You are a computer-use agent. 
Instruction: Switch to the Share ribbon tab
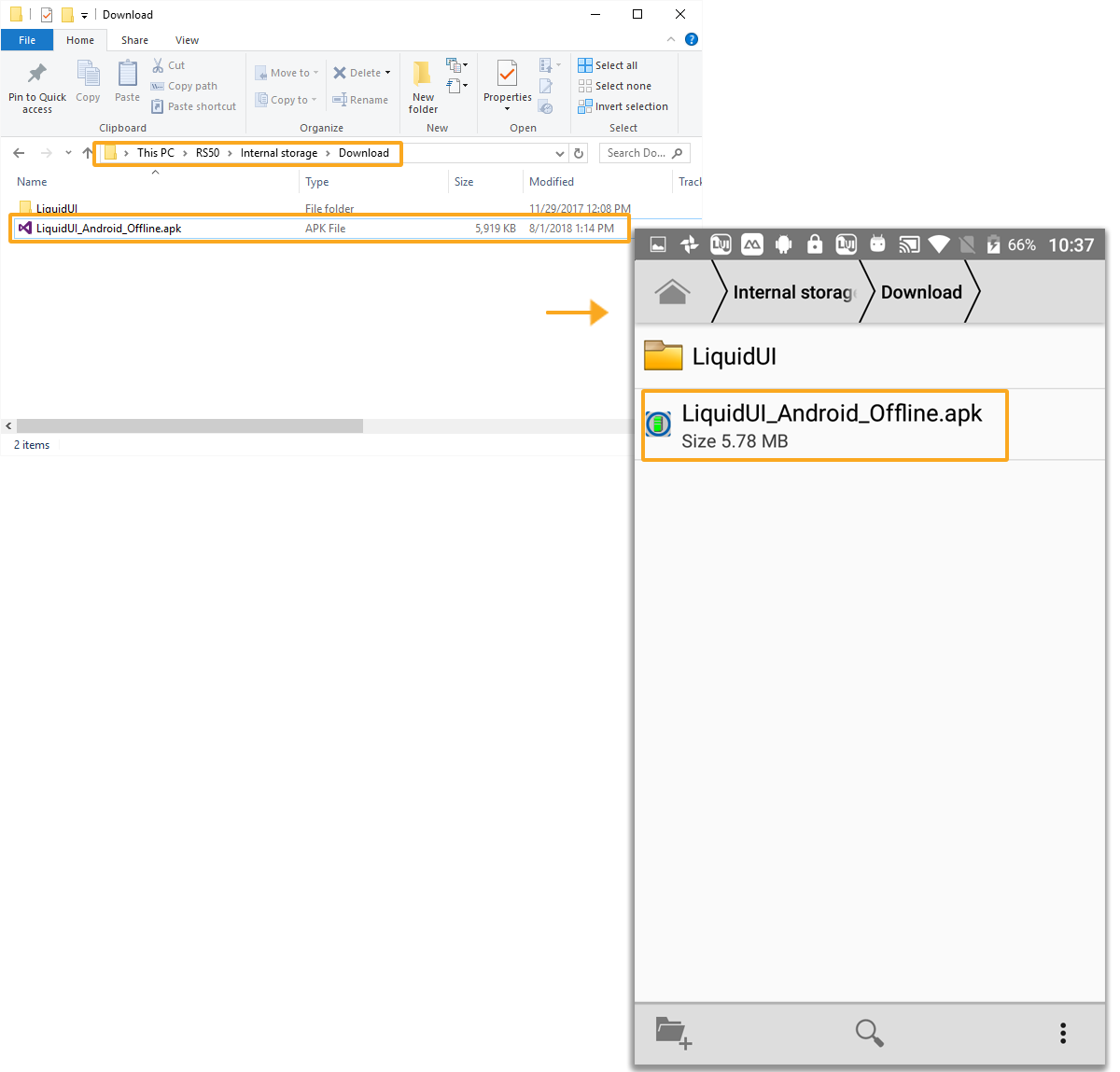pos(134,40)
